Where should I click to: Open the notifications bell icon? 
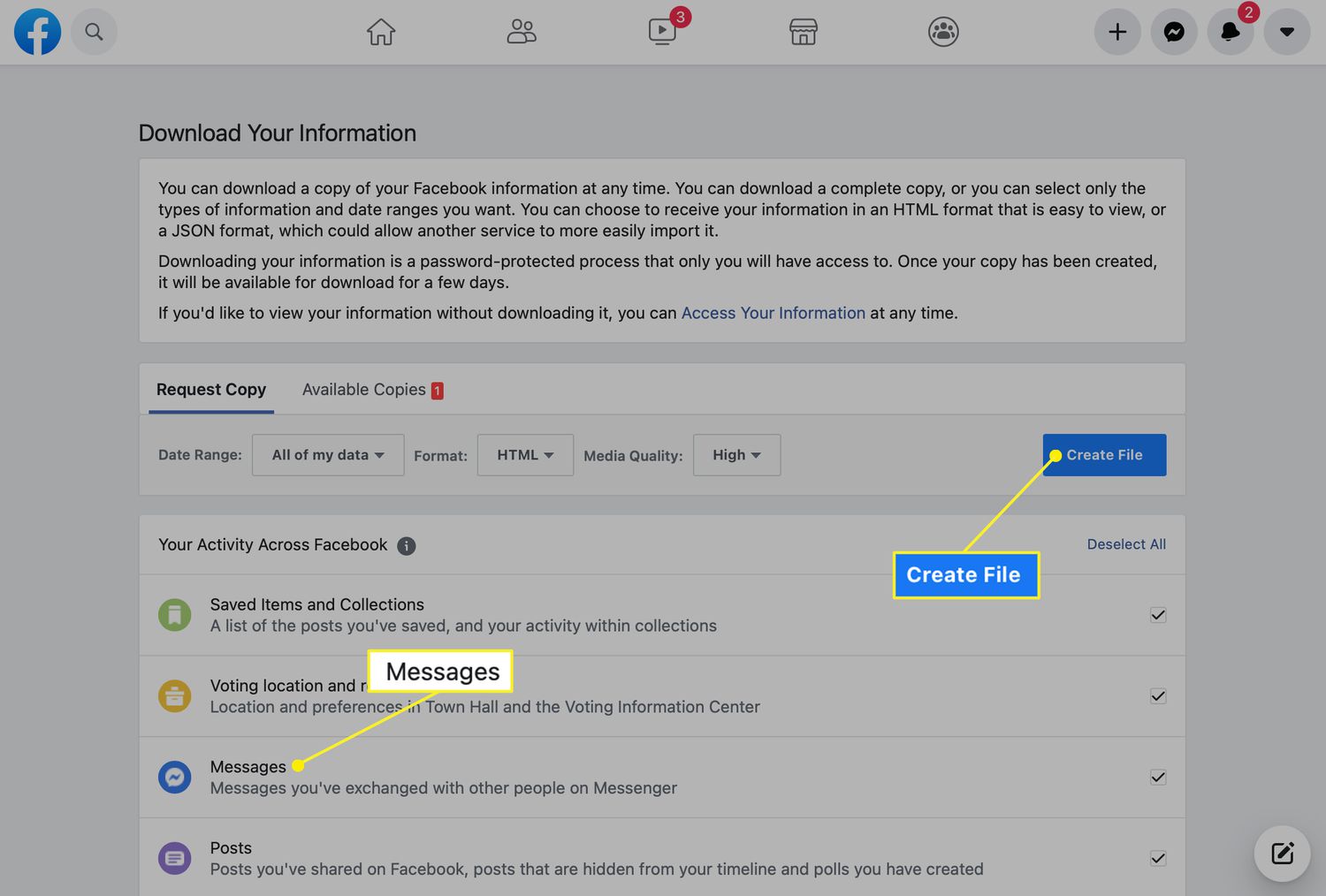pyautogui.click(x=1231, y=32)
